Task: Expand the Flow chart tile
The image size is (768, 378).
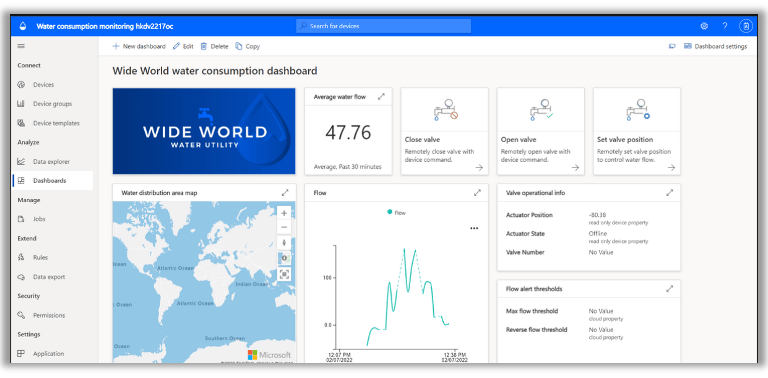Action: tap(478, 193)
